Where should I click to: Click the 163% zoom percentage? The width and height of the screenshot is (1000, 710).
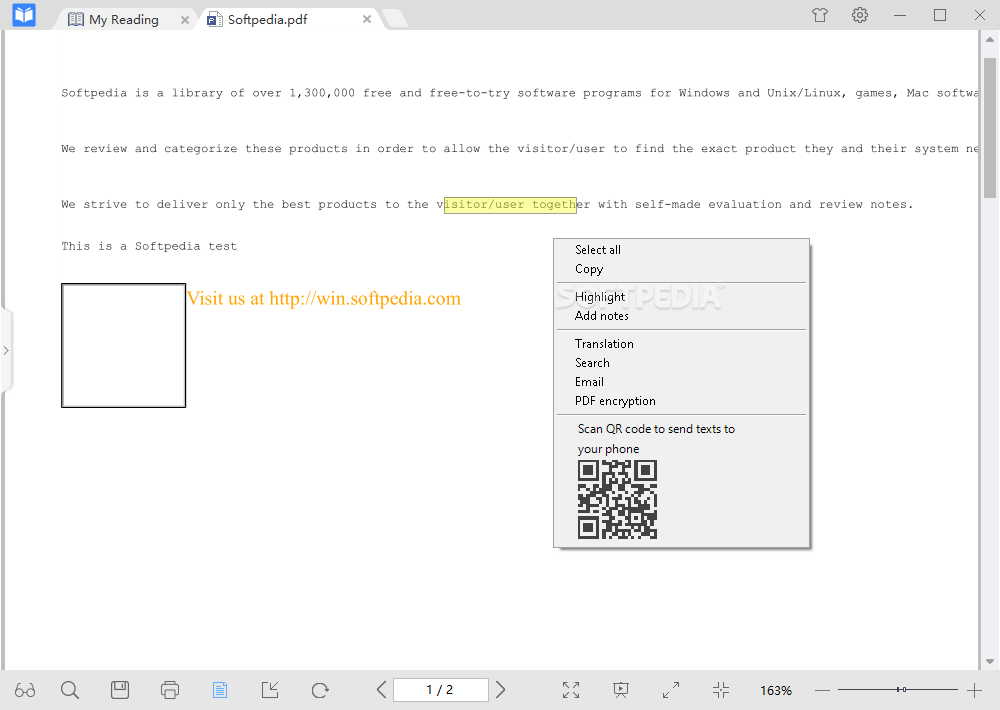776,690
